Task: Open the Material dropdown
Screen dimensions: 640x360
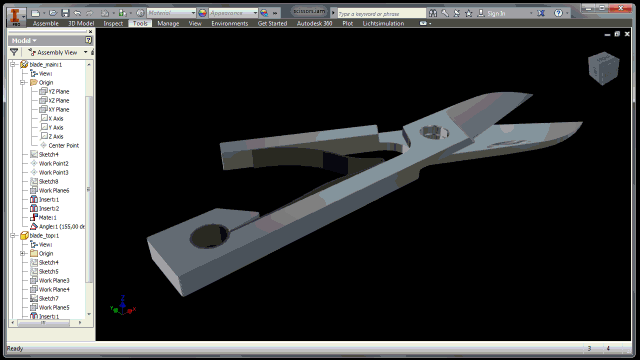Action: (171, 13)
